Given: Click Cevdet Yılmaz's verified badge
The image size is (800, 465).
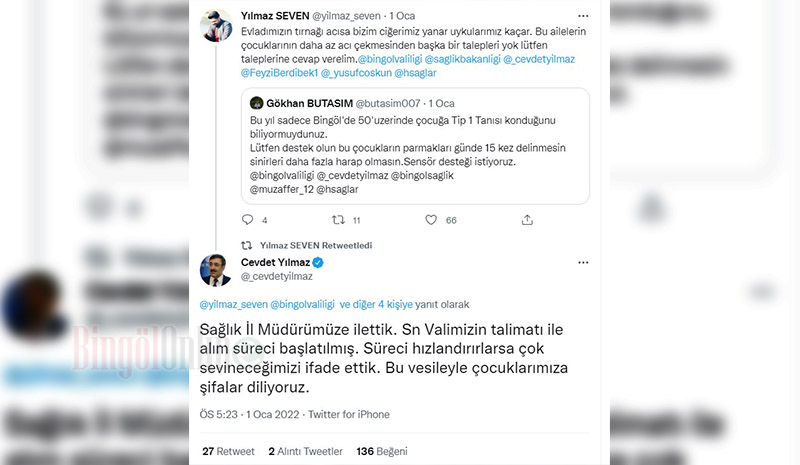Looking at the screenshot, I should 318,263.
